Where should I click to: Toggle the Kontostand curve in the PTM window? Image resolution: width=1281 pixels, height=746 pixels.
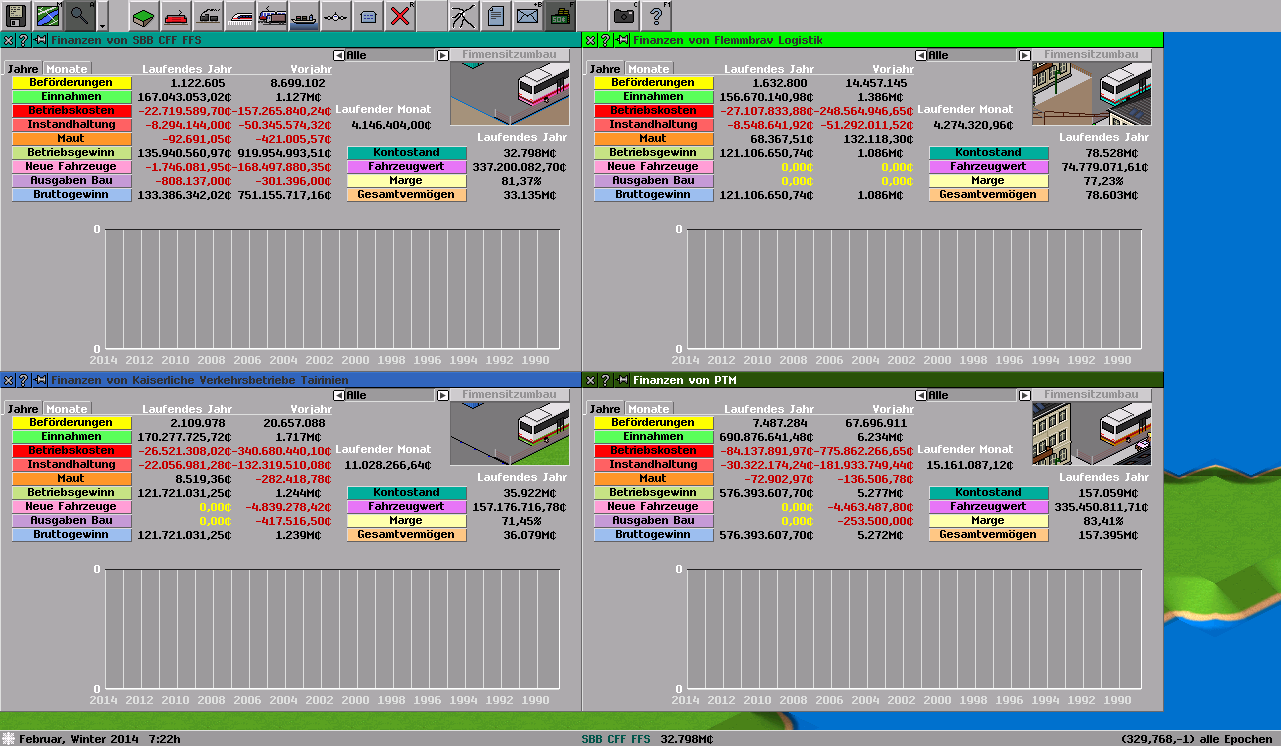point(988,493)
